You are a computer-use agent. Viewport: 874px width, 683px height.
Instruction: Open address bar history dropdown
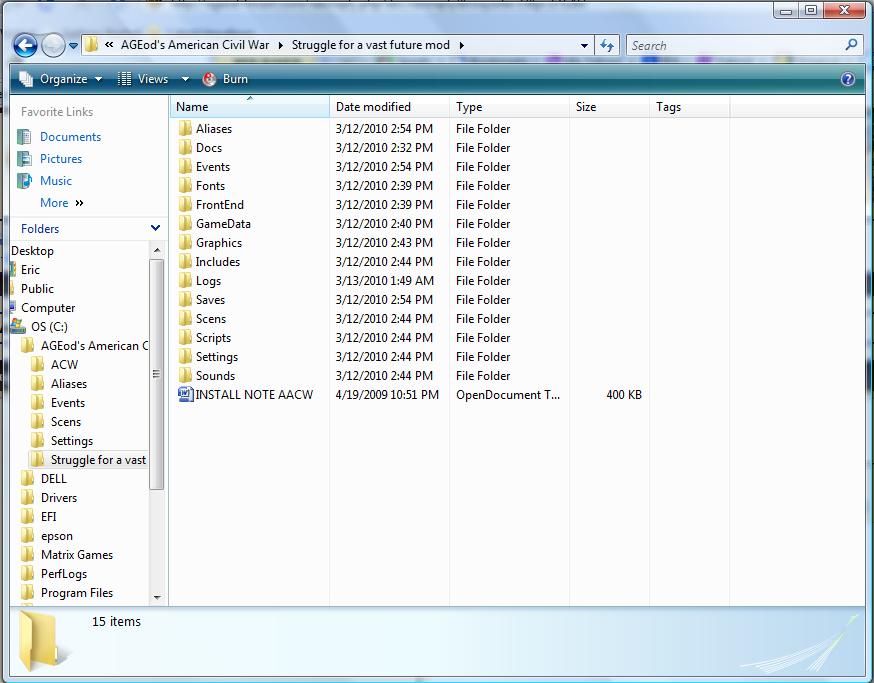point(584,45)
